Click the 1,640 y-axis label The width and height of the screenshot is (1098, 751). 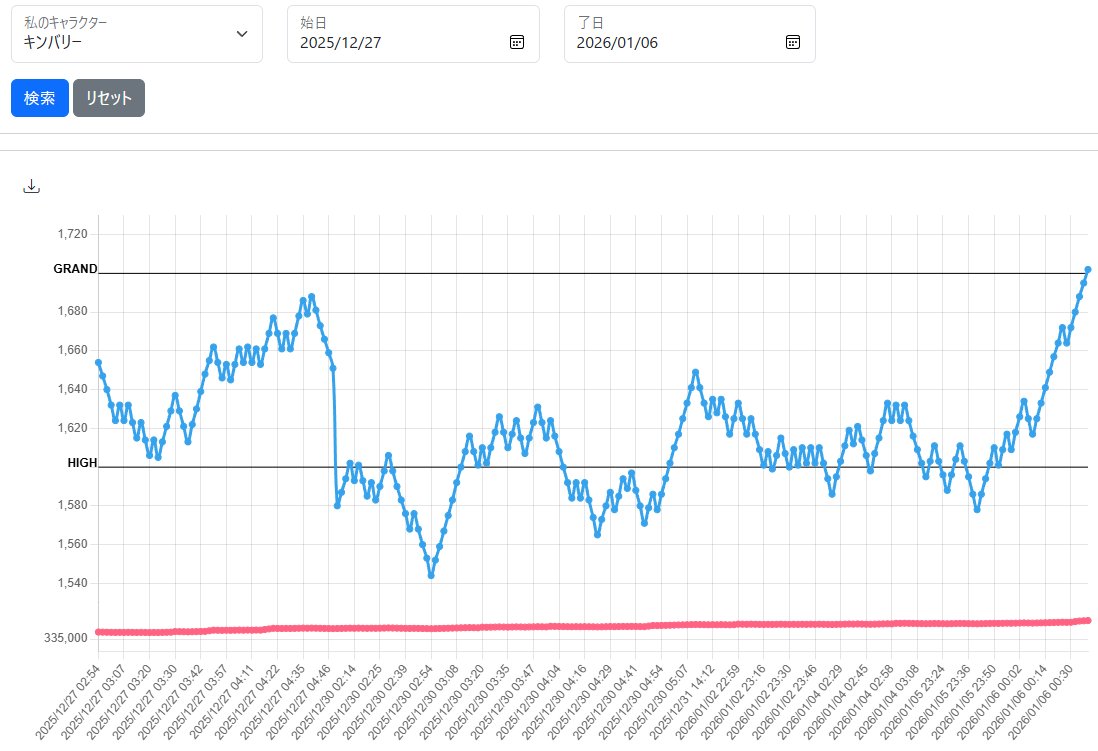(x=73, y=389)
